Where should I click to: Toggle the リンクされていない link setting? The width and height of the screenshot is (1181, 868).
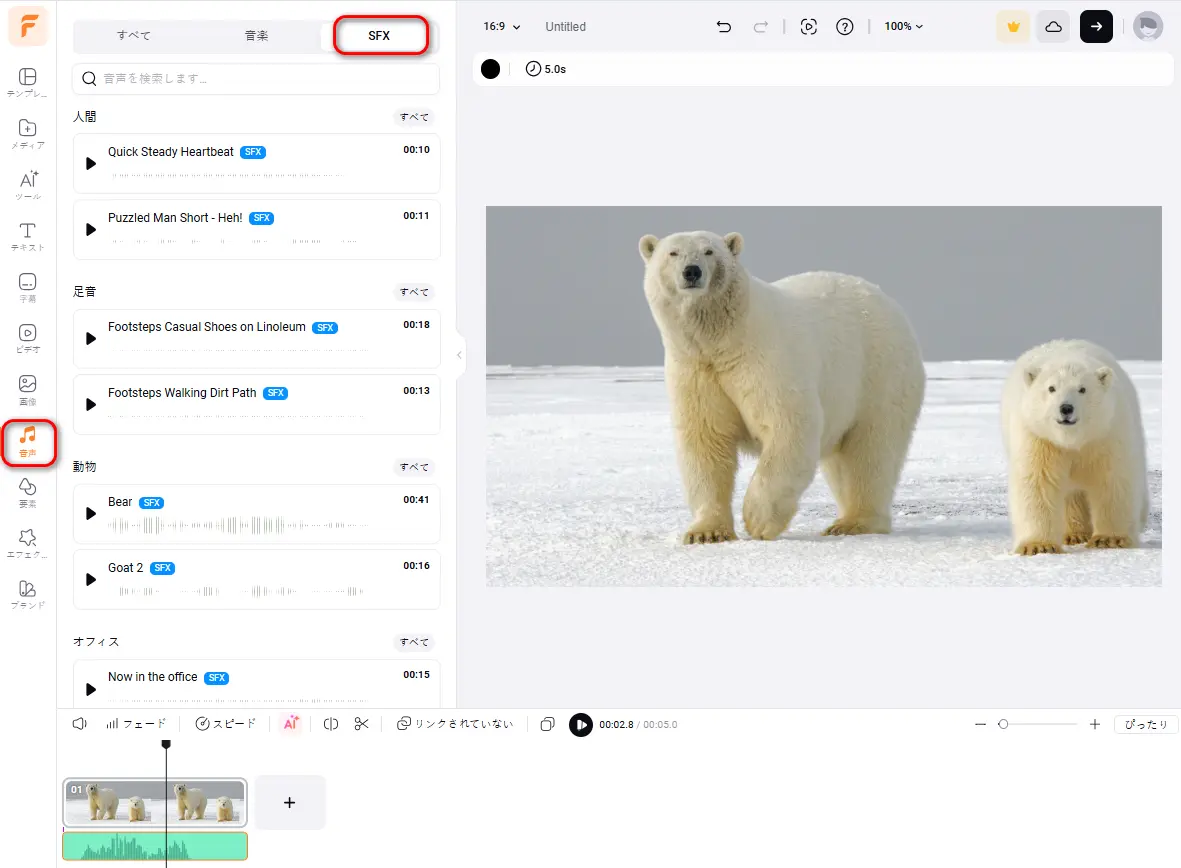click(x=455, y=724)
